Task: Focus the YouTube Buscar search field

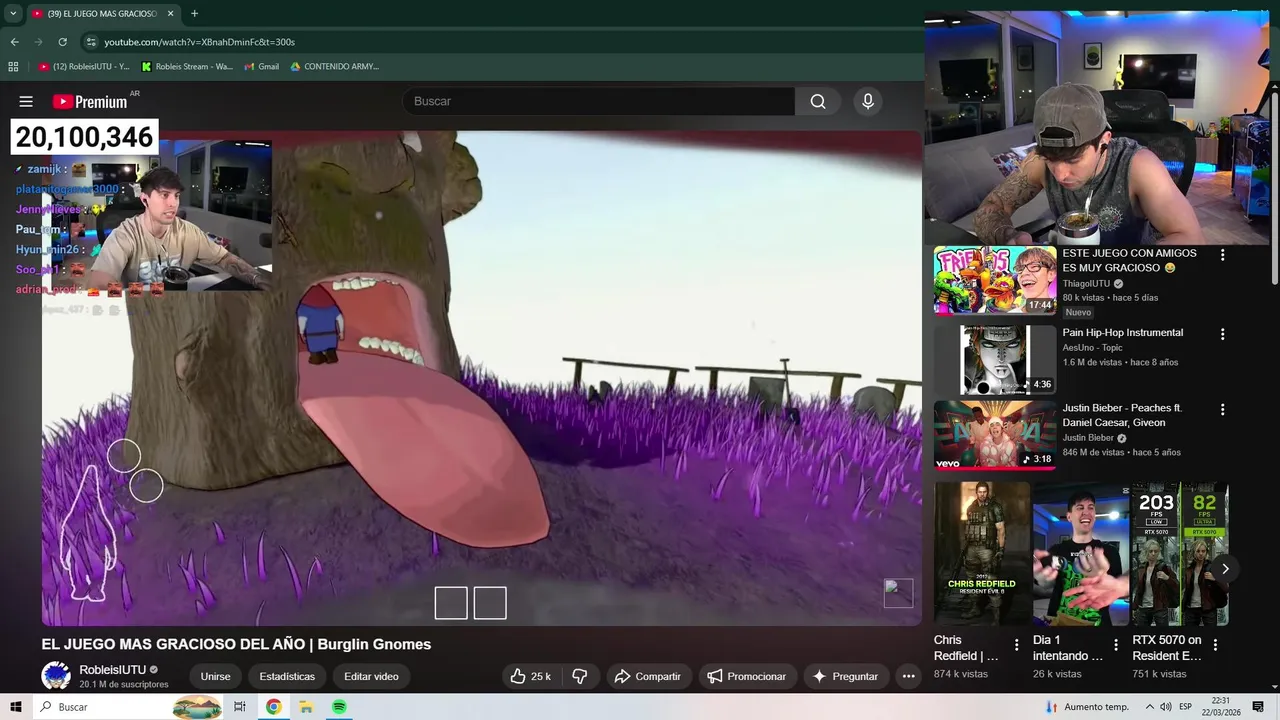Action: 598,101
